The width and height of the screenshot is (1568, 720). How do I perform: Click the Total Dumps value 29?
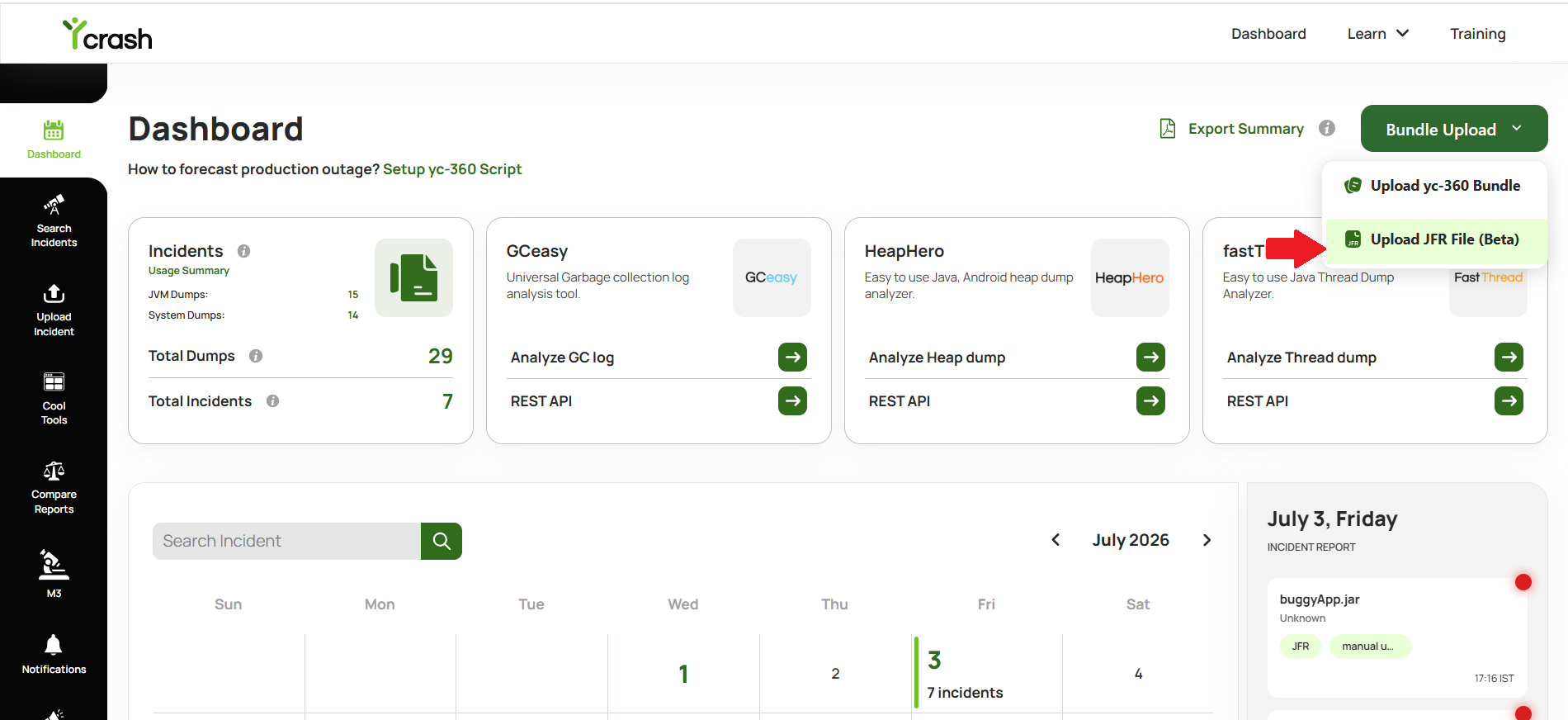[x=440, y=356]
